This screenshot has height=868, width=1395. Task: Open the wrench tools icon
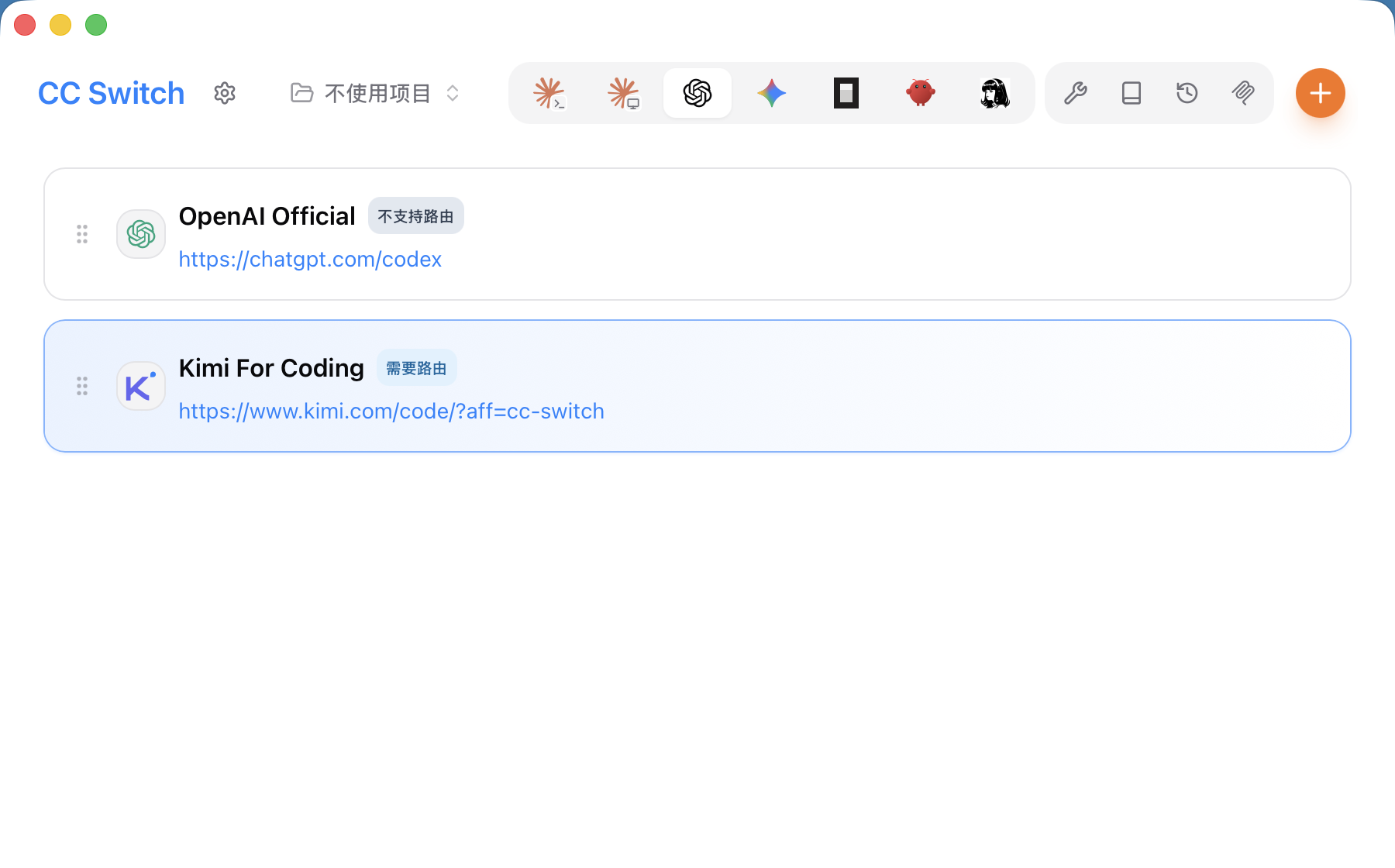(x=1076, y=93)
